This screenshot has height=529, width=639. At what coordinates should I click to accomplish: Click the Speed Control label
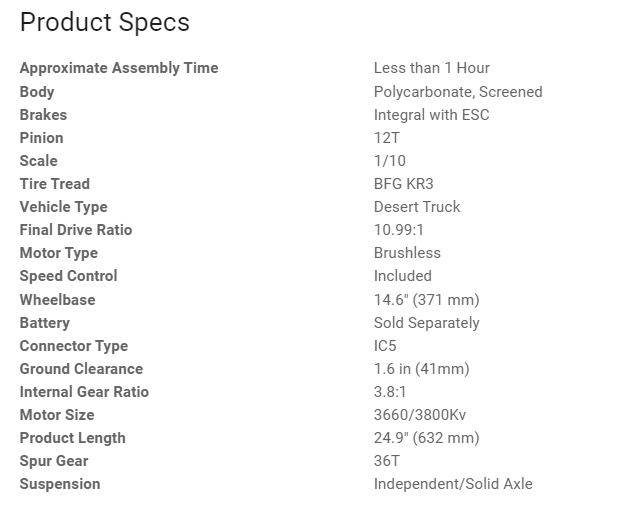tap(68, 276)
